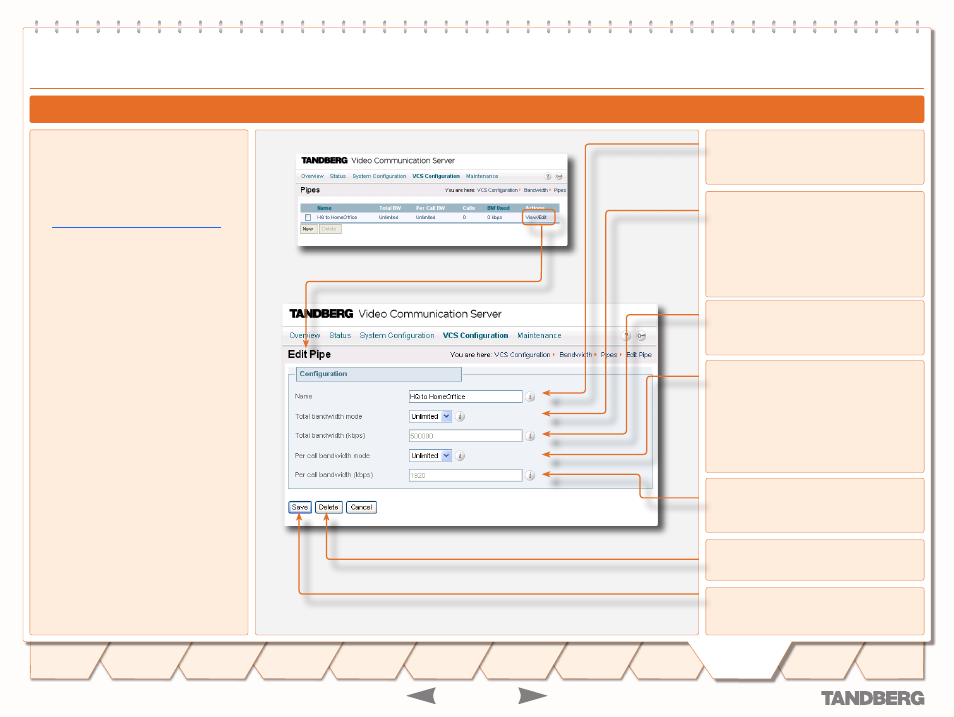The width and height of the screenshot is (954, 717).
Task: Click the help icon on the Edit Pipe page
Action: [x=627, y=336]
